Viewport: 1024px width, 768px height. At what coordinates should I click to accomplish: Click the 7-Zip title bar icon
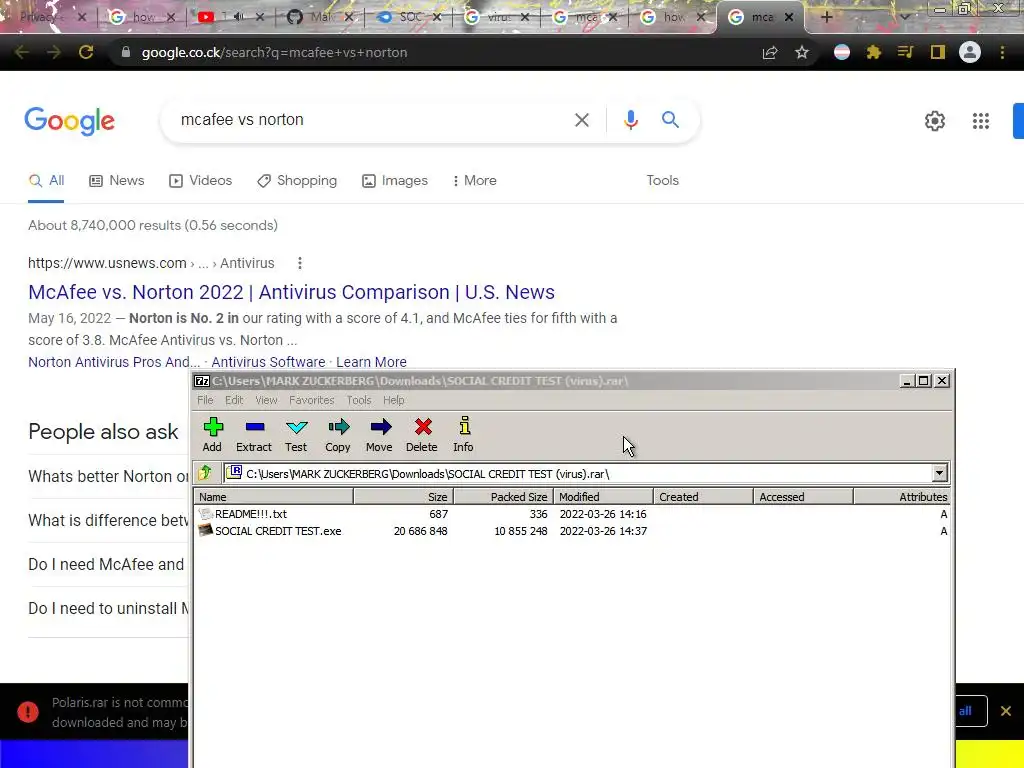(202, 381)
